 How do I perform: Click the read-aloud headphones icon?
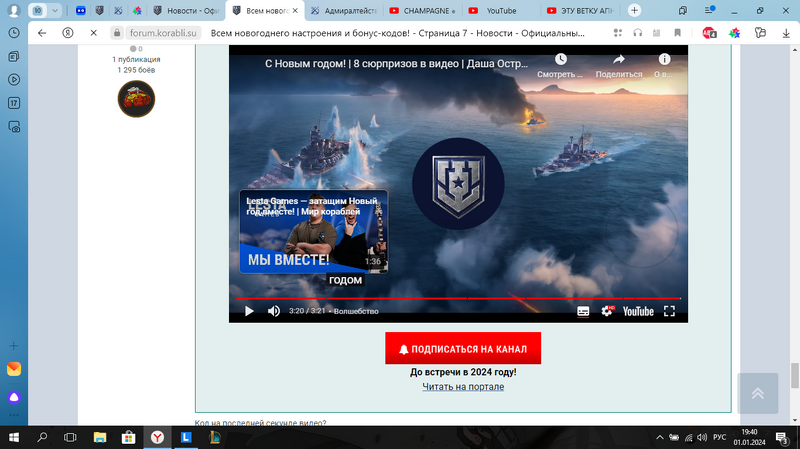coord(637,33)
